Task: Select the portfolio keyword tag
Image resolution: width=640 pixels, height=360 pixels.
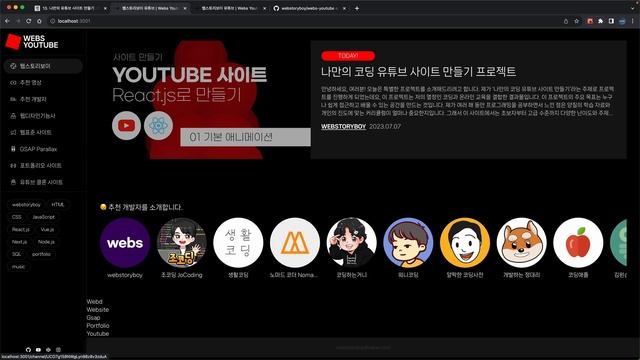Action: tap(41, 254)
